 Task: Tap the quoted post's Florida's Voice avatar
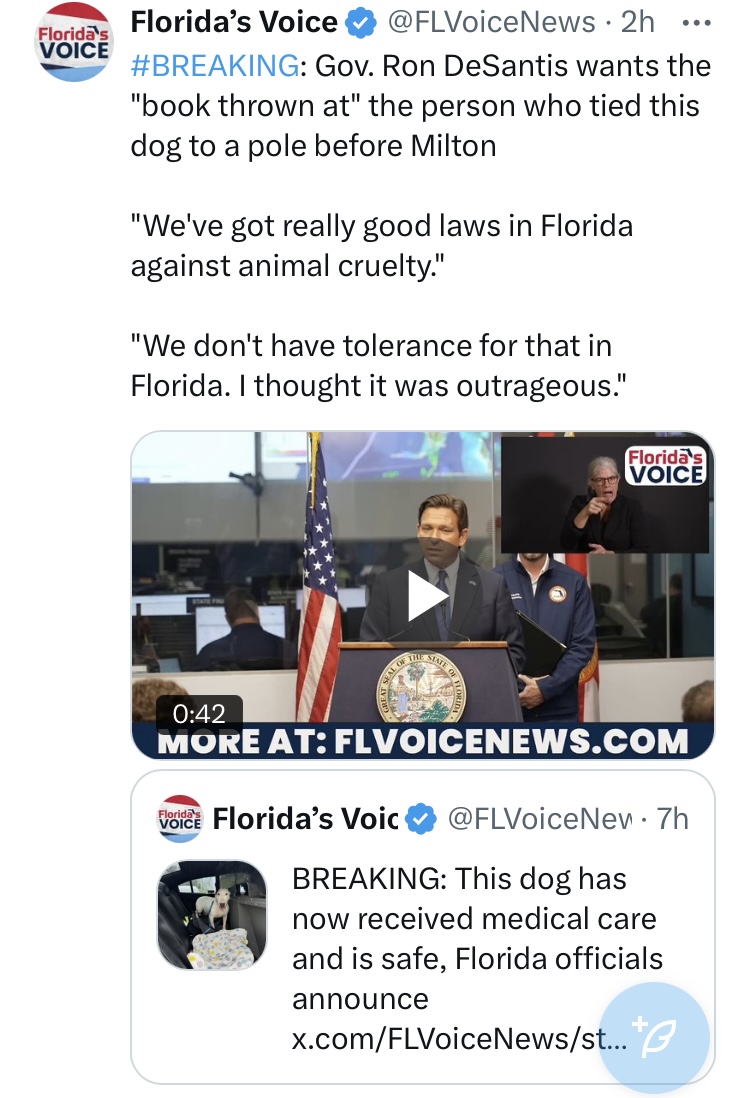(x=179, y=818)
